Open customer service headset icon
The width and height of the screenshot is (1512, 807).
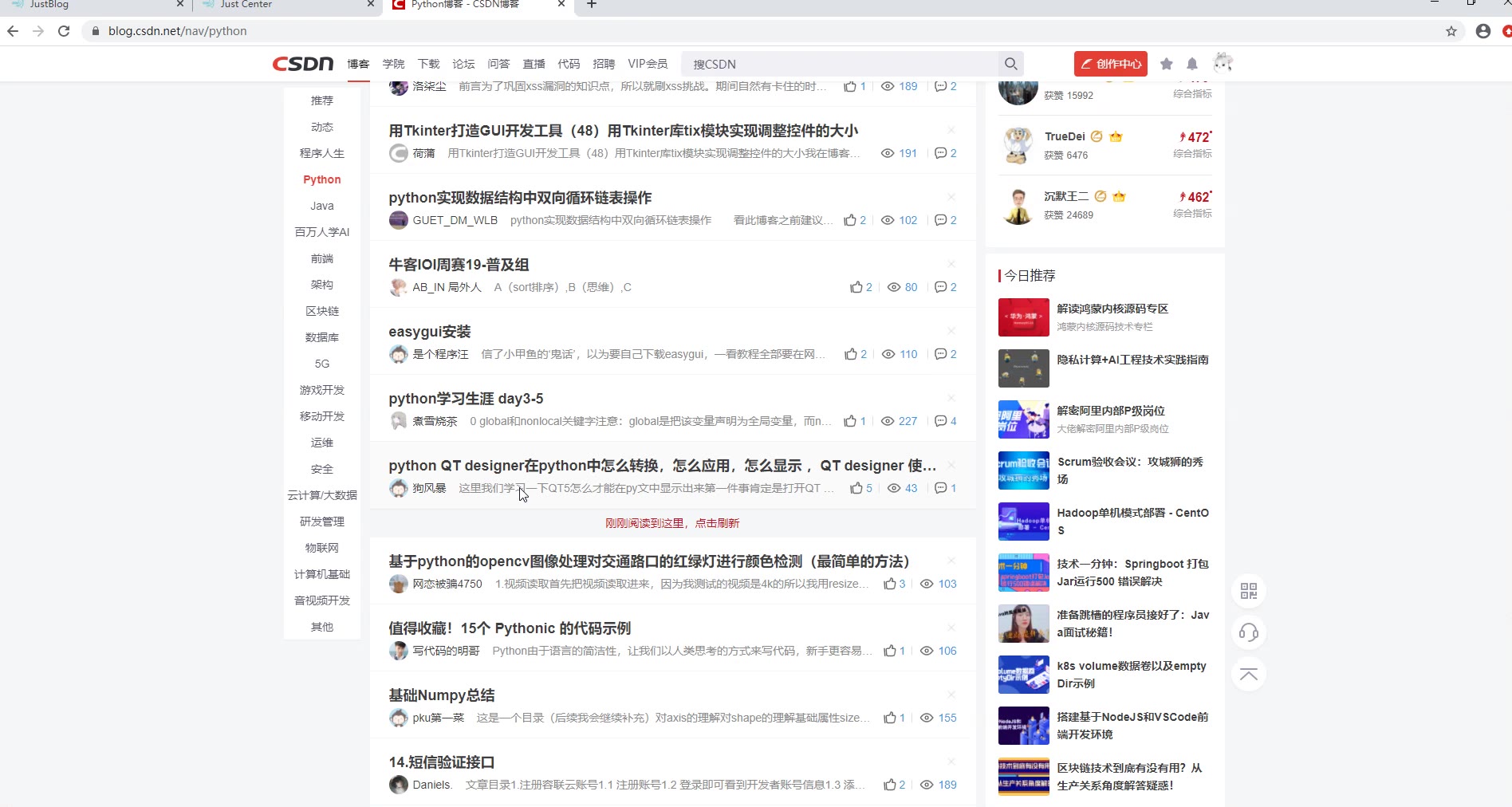(x=1249, y=633)
